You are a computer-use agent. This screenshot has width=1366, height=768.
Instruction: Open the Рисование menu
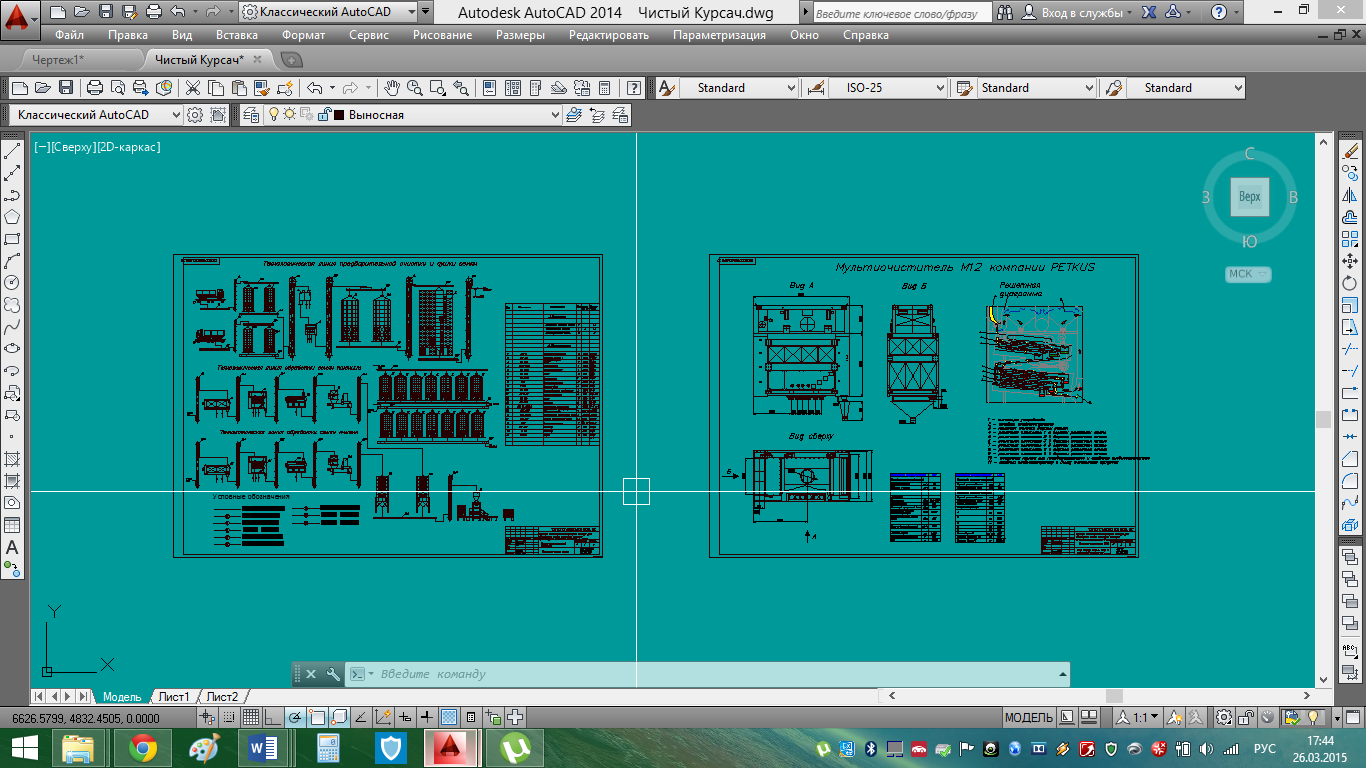tap(443, 35)
